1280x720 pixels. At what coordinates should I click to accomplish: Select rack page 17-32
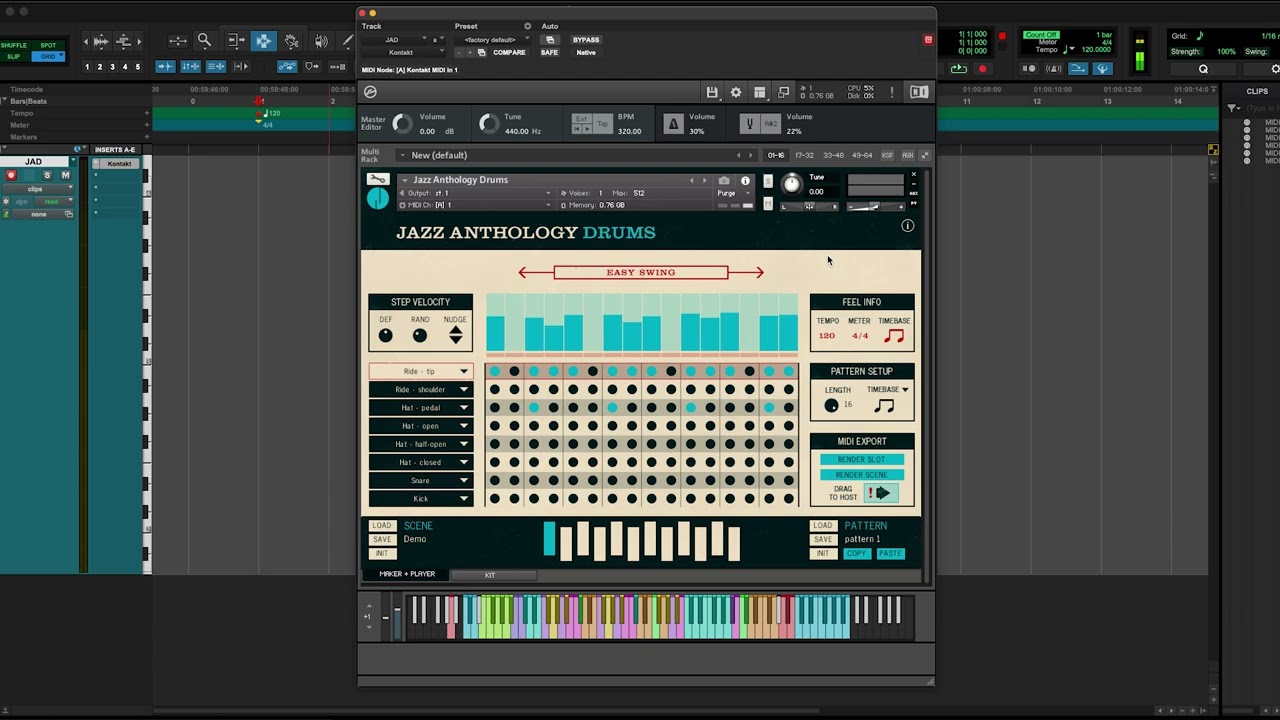coord(804,155)
